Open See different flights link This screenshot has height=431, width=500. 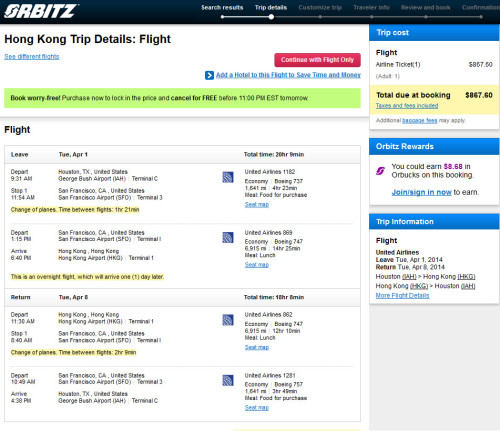(32, 56)
